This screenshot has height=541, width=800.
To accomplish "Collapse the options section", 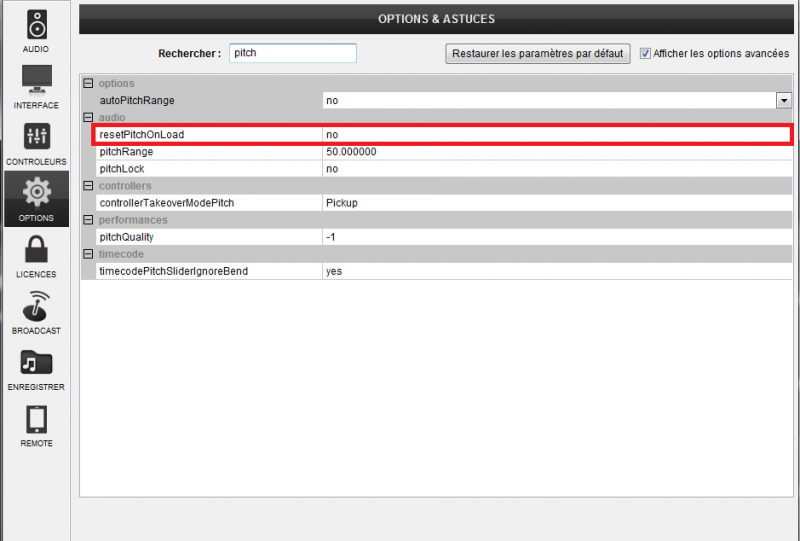I will pos(88,83).
